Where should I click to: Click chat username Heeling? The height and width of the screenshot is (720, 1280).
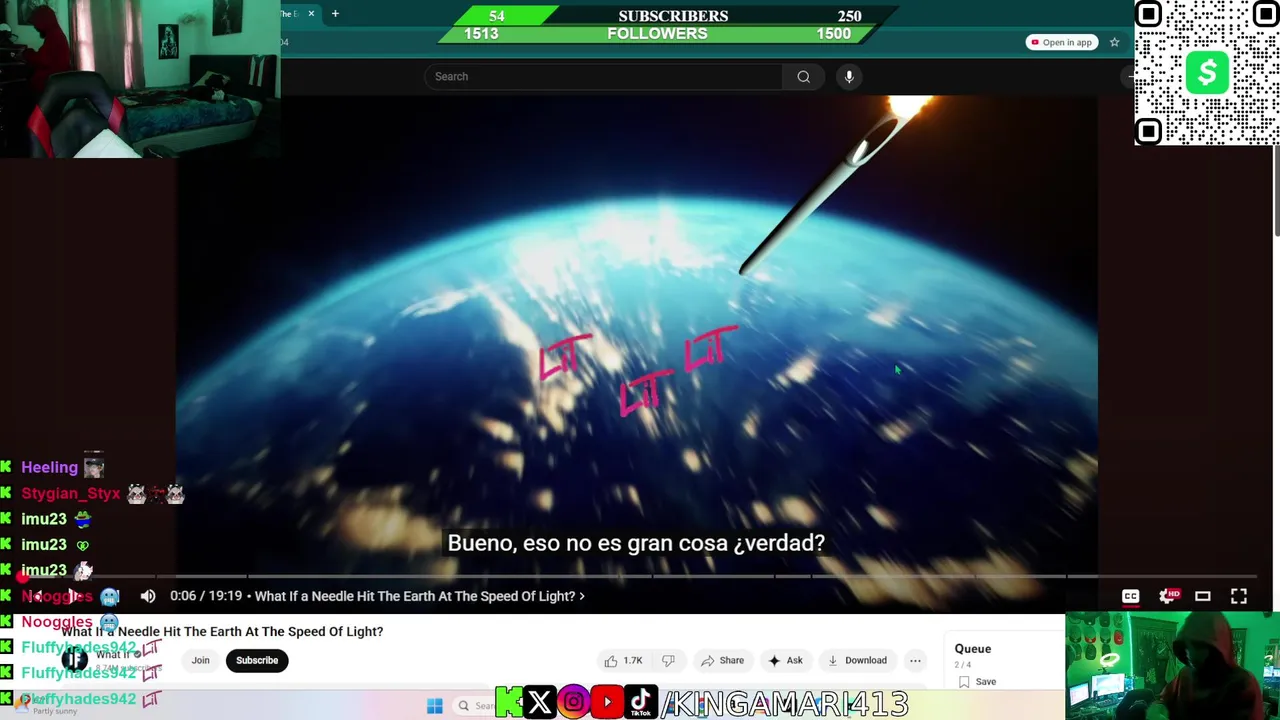[49, 467]
